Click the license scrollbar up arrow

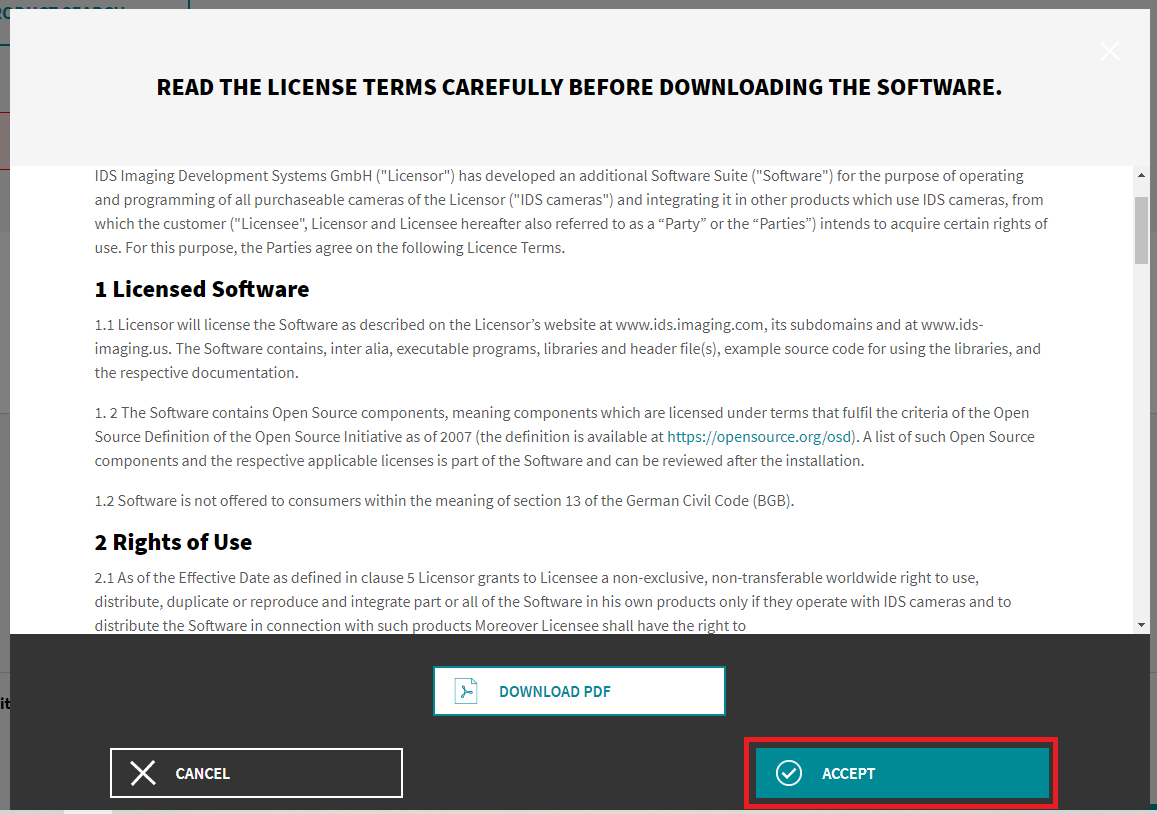tap(1141, 175)
